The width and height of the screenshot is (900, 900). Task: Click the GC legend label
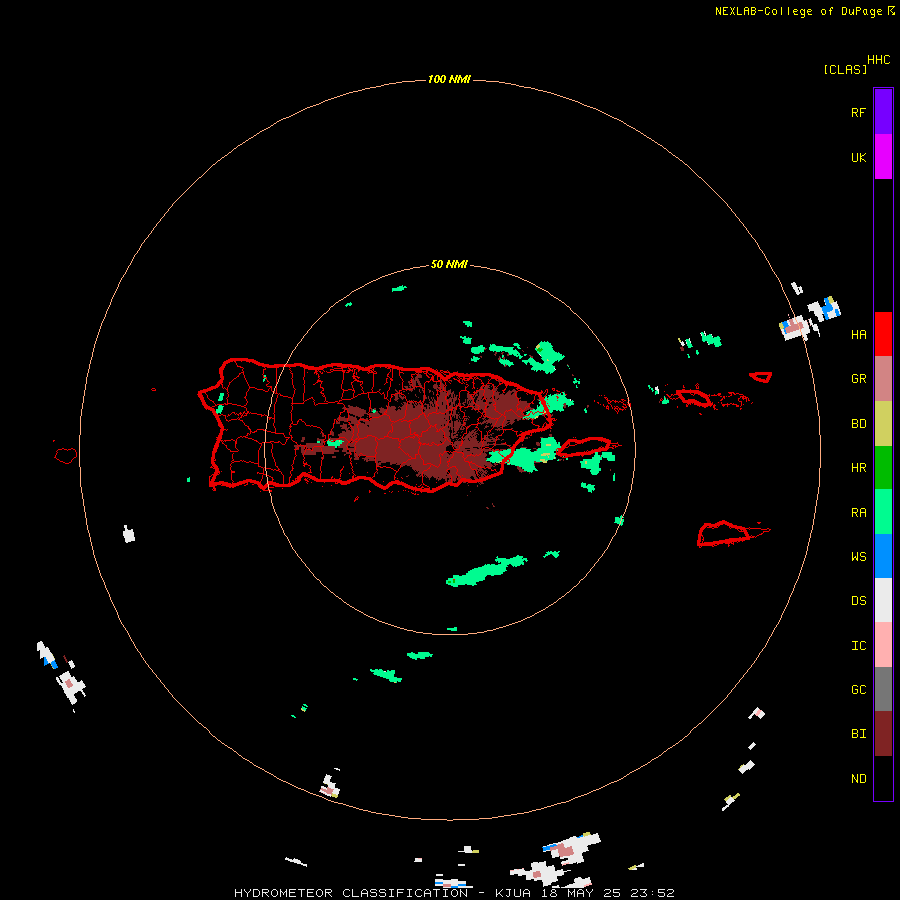click(859, 690)
